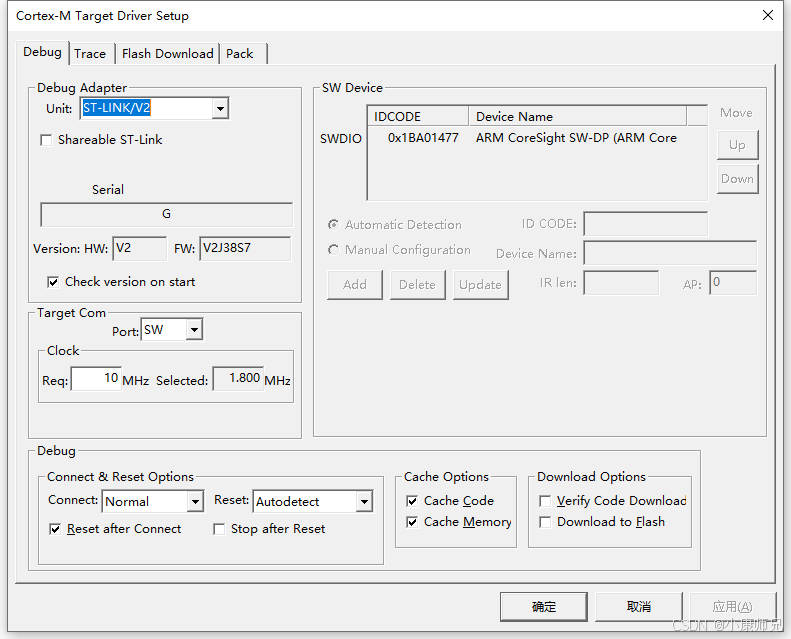This screenshot has width=791, height=639.
Task: Click the AP input field
Action: tap(733, 282)
